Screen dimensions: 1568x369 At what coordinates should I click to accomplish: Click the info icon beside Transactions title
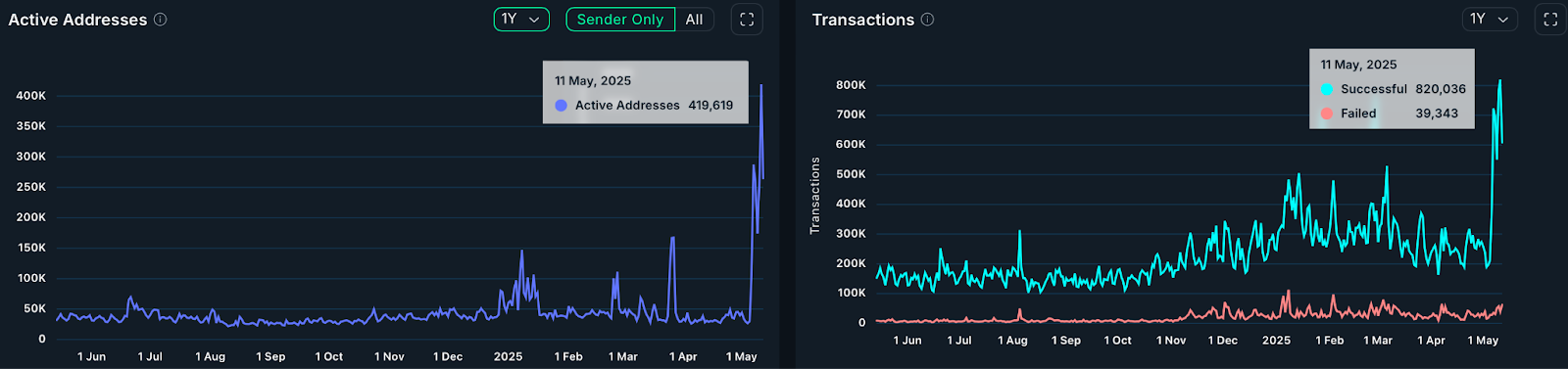click(x=927, y=20)
